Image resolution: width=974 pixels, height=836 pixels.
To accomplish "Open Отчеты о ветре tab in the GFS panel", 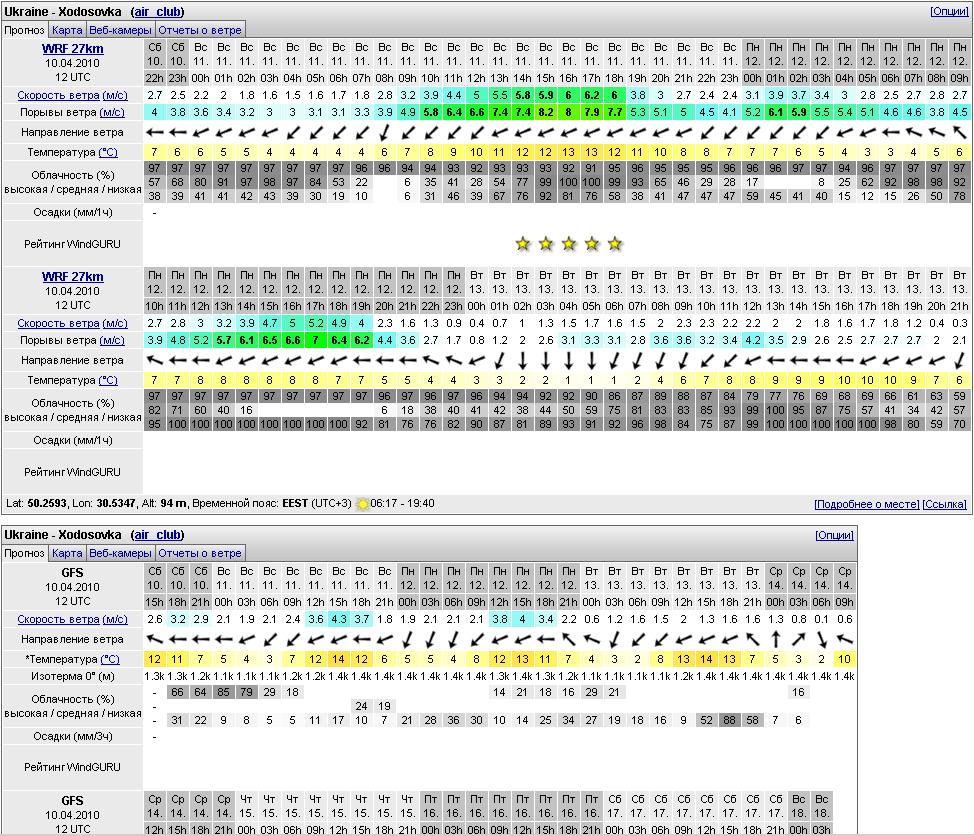I will point(200,553).
